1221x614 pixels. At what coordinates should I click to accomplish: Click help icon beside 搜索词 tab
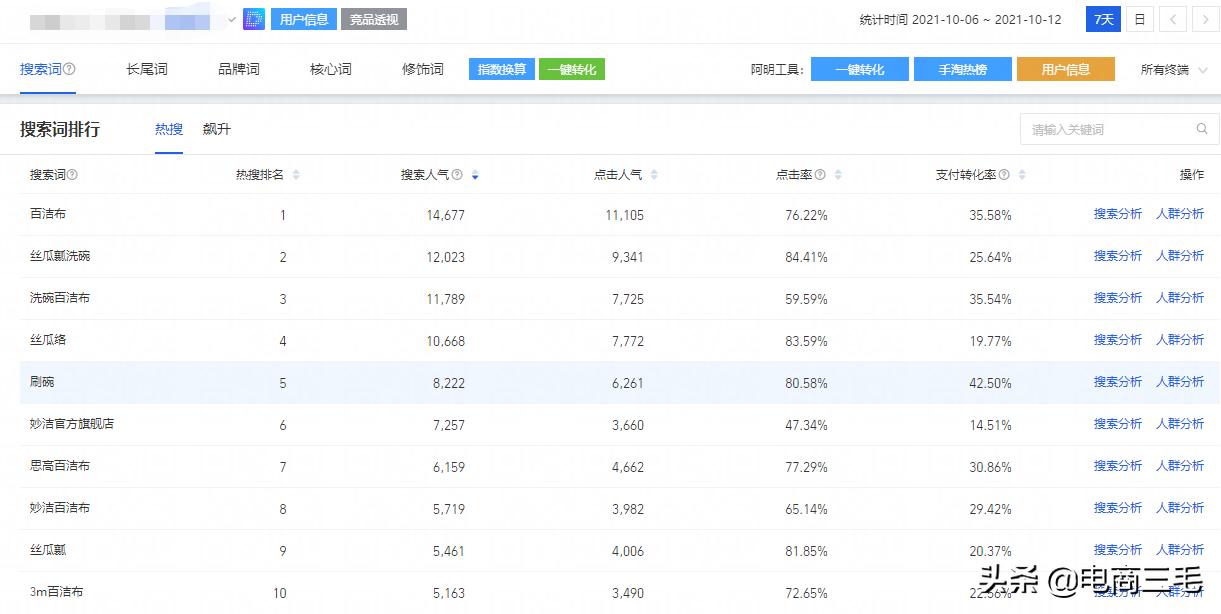pos(70,69)
